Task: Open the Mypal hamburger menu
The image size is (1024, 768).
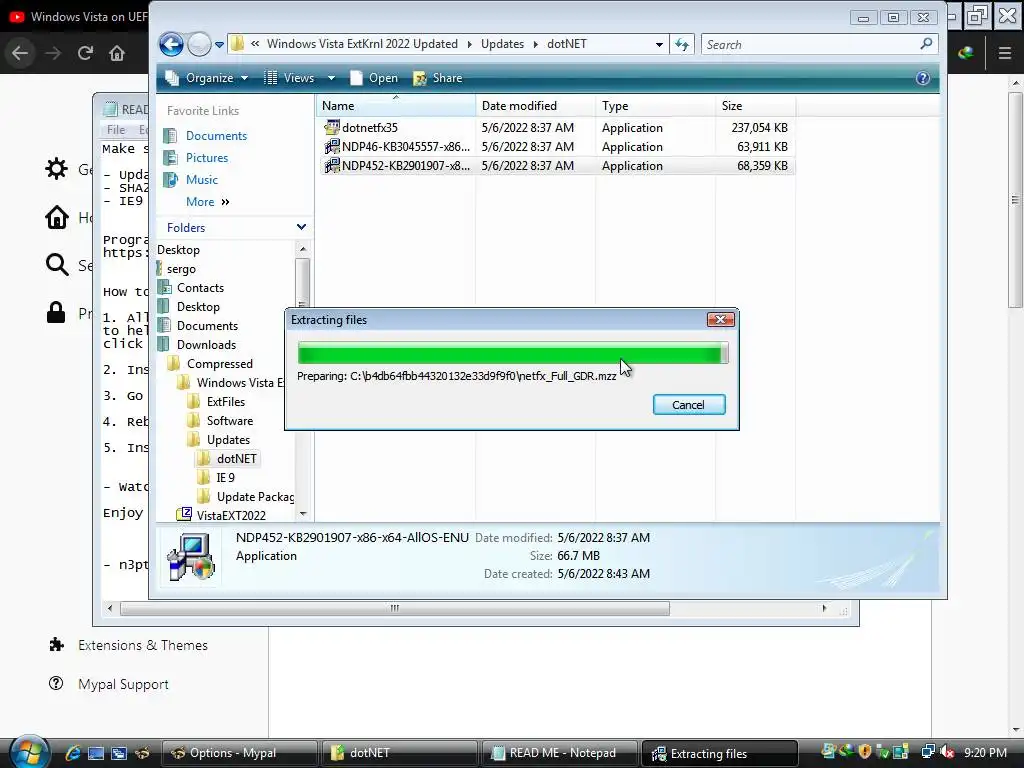Action: [x=1005, y=53]
